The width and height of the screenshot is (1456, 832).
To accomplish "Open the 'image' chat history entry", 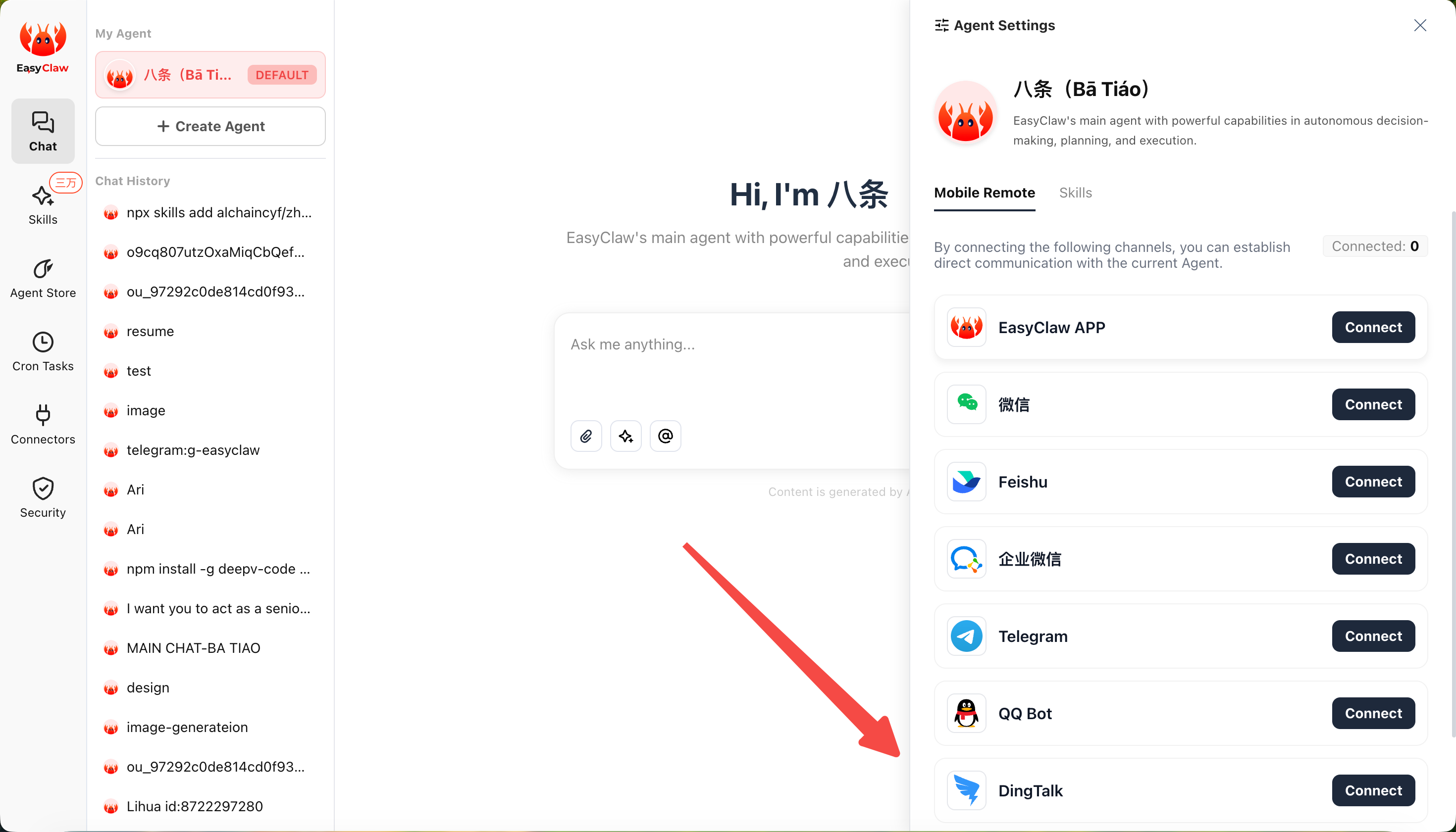I will (x=210, y=410).
